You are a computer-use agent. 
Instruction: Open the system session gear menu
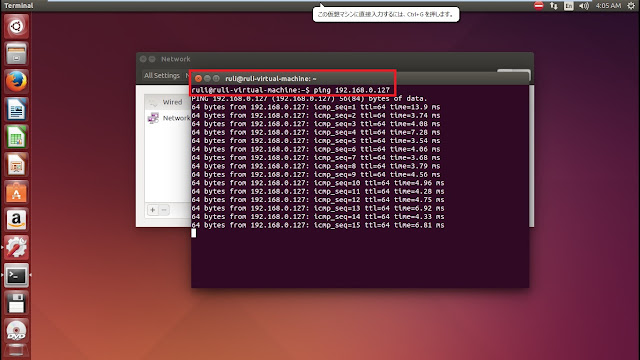[x=631, y=6]
